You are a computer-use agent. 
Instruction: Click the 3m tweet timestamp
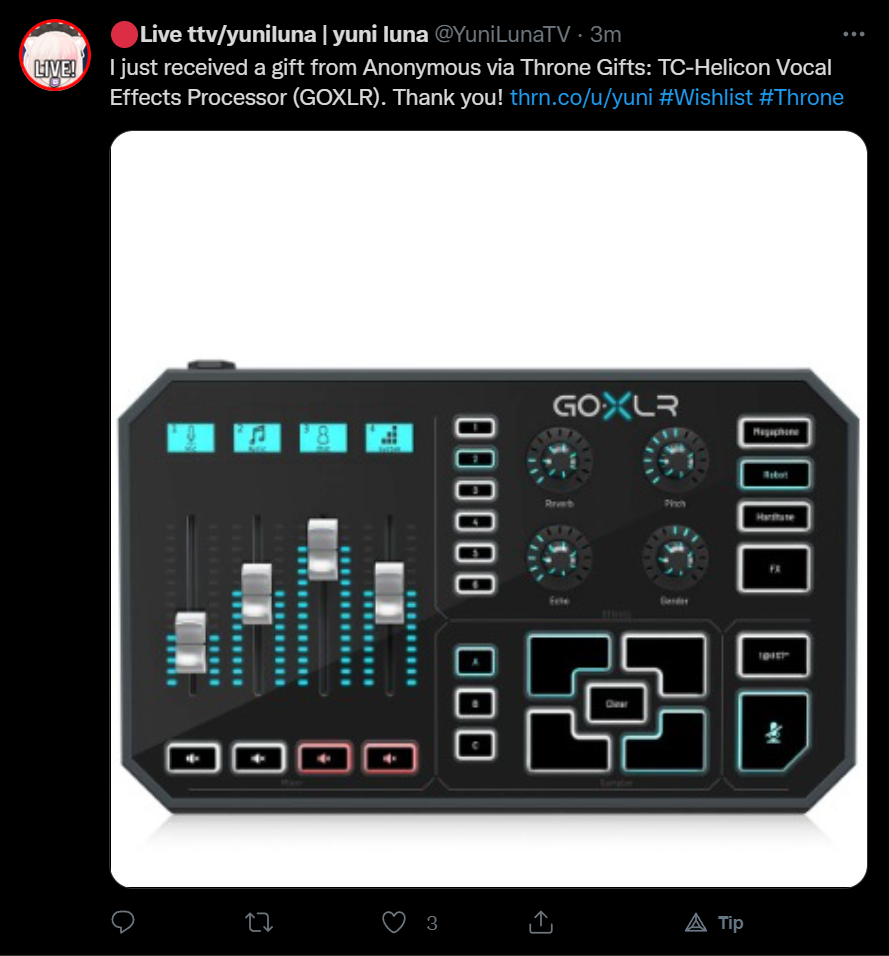(x=605, y=35)
